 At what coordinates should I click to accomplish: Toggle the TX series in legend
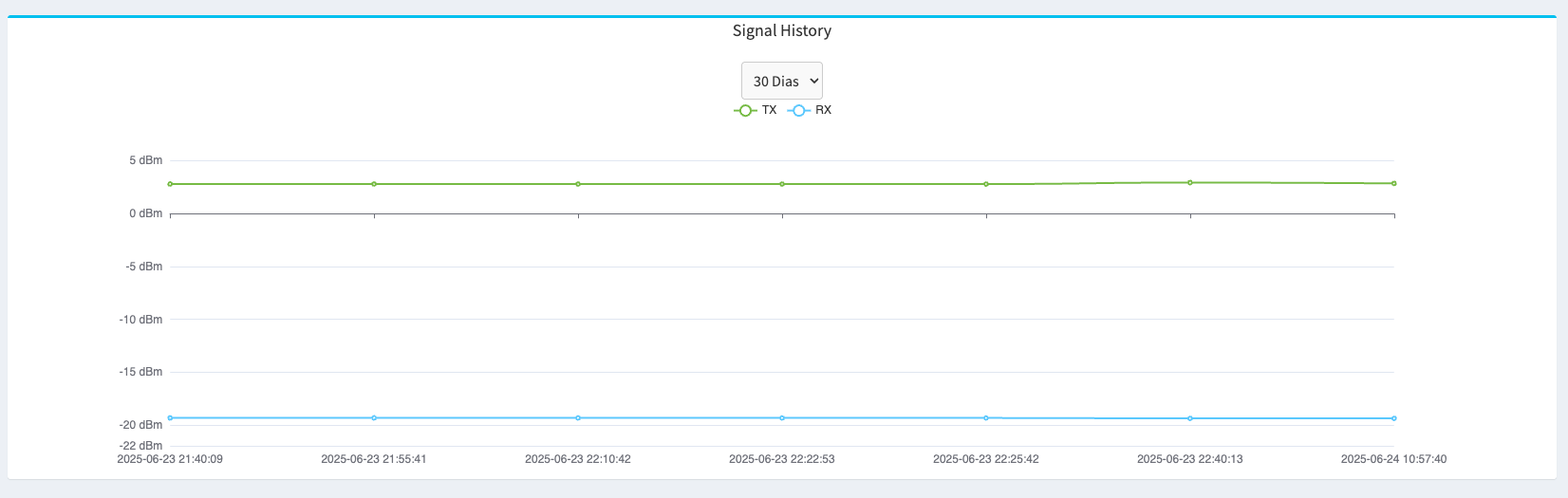click(x=756, y=110)
